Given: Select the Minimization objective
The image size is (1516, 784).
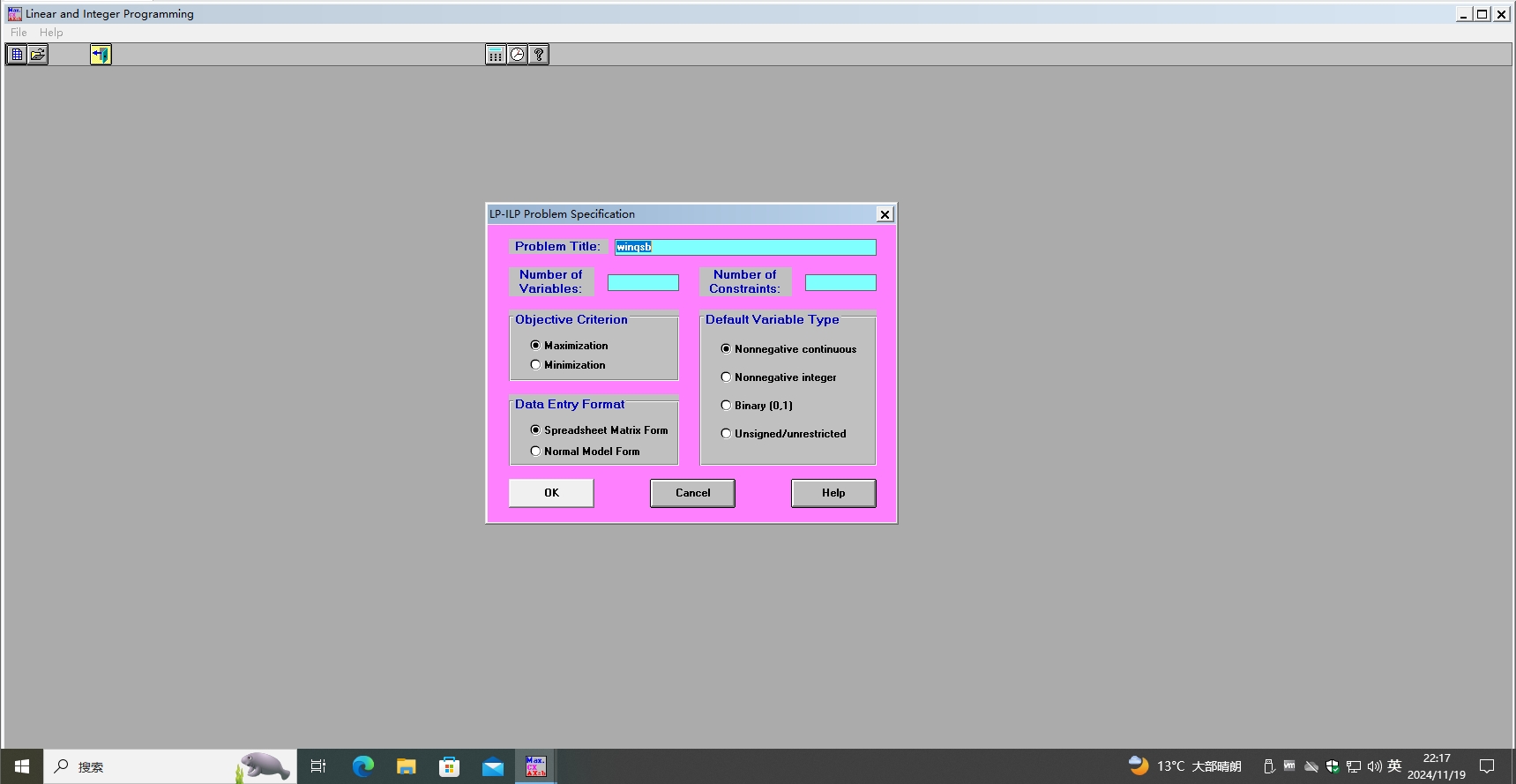Looking at the screenshot, I should click(535, 365).
